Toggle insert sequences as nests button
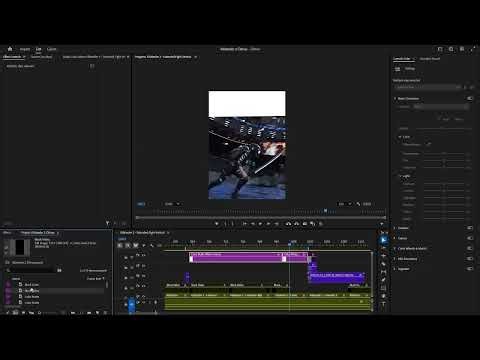The image size is (480, 360). 120,245
